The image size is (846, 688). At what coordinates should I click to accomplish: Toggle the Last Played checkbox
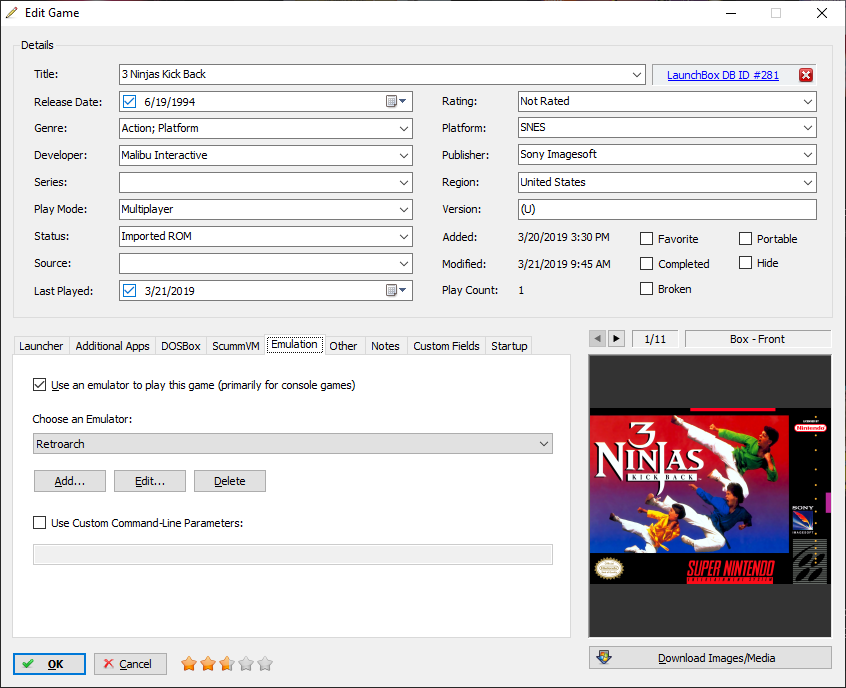click(x=129, y=290)
